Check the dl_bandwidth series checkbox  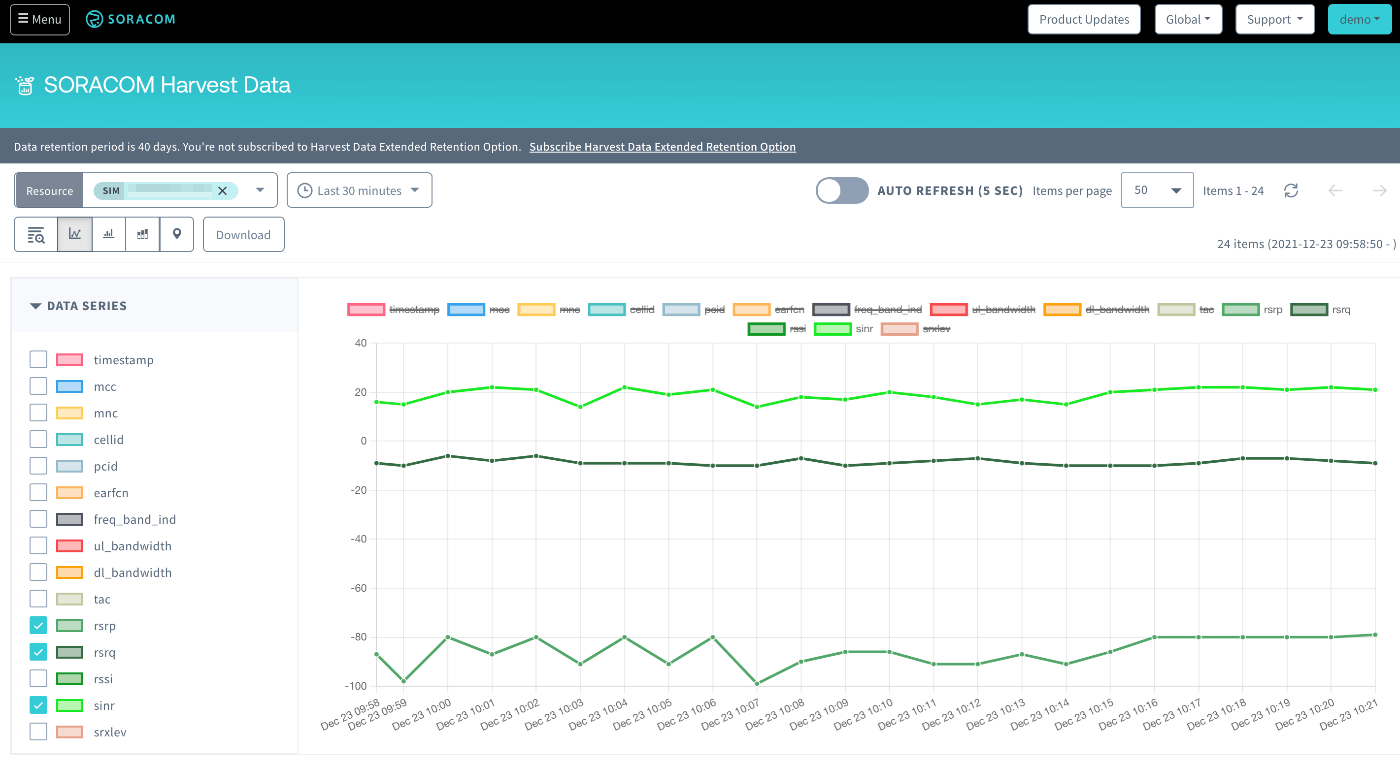pyautogui.click(x=38, y=572)
